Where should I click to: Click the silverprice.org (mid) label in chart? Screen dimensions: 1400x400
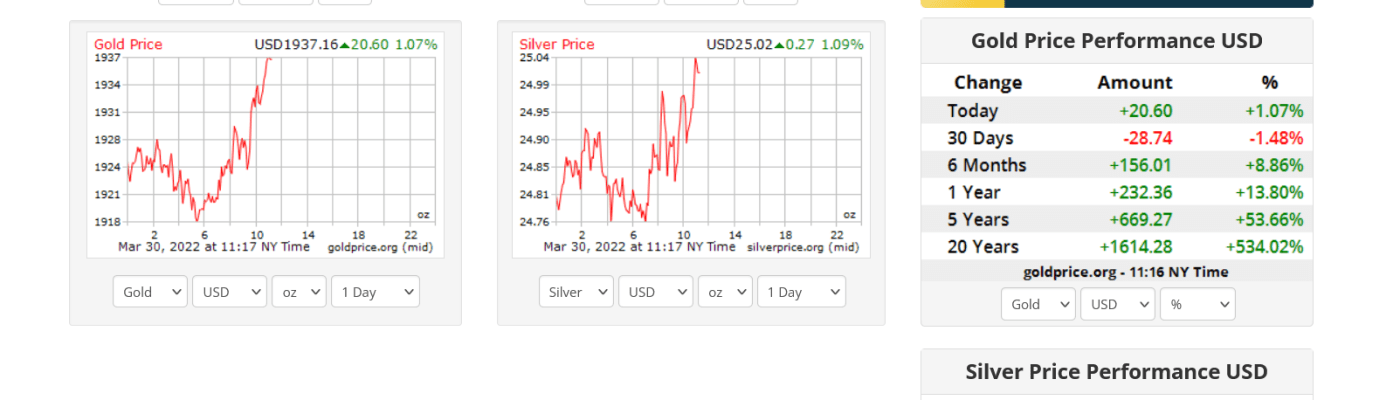(803, 247)
